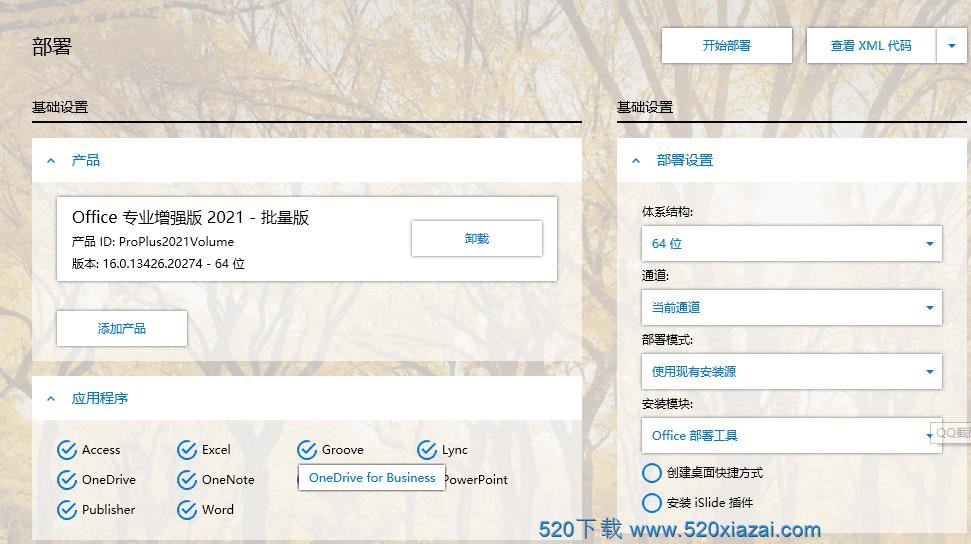Open the 体系结构 dropdown showing 64 位
This screenshot has height=544, width=971.
click(x=791, y=243)
